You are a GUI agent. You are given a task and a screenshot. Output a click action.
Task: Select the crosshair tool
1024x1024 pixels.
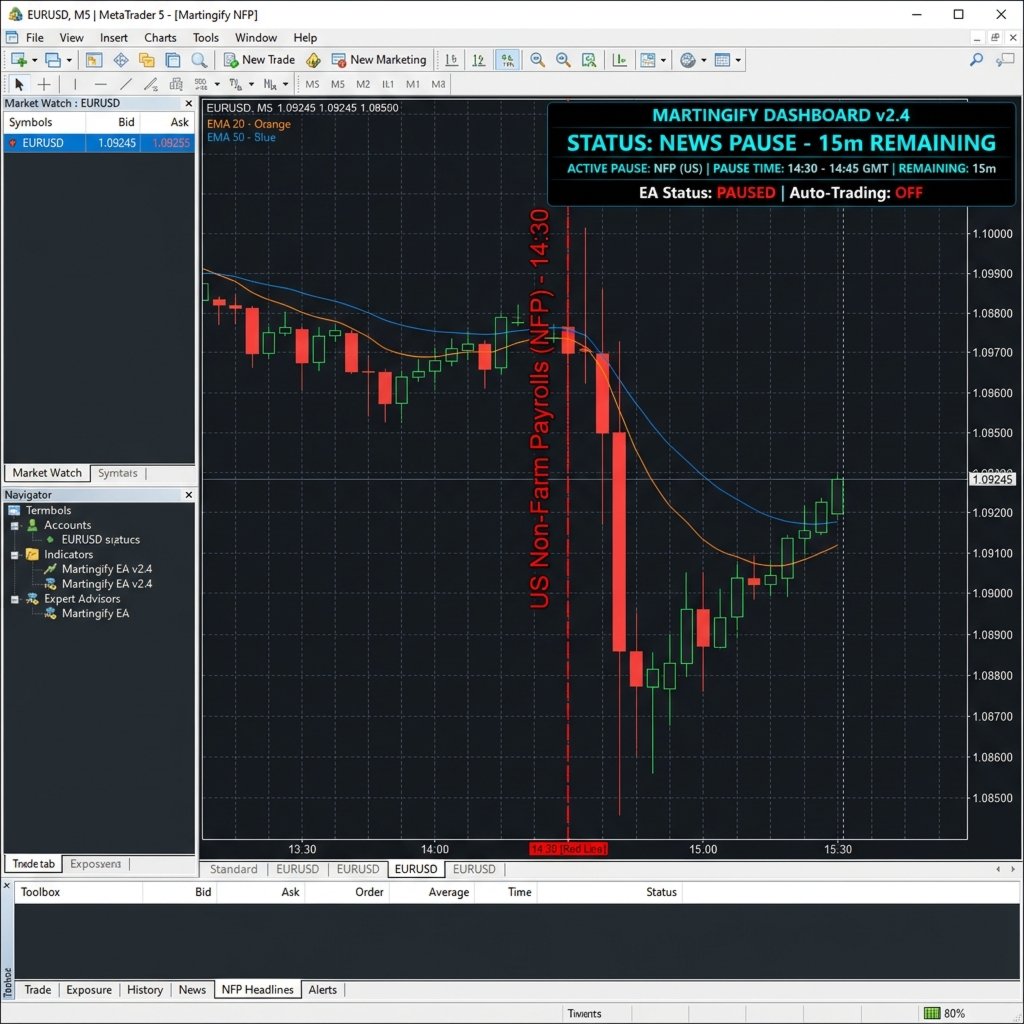[44, 84]
